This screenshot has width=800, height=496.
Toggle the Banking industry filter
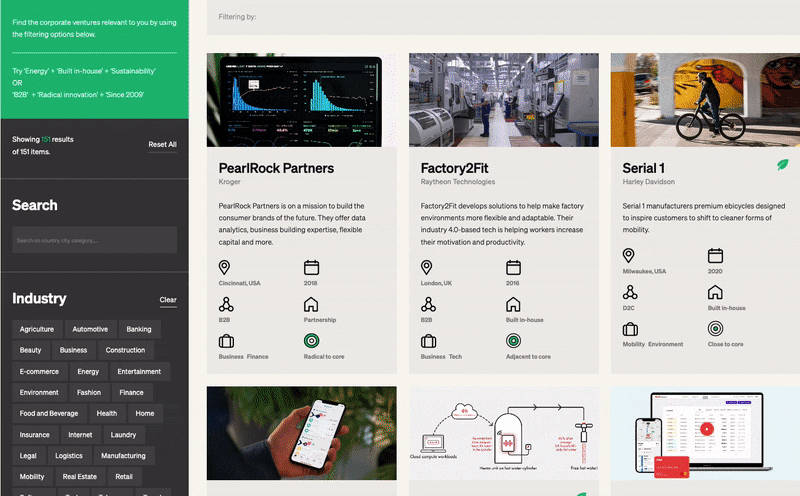pyautogui.click(x=139, y=329)
